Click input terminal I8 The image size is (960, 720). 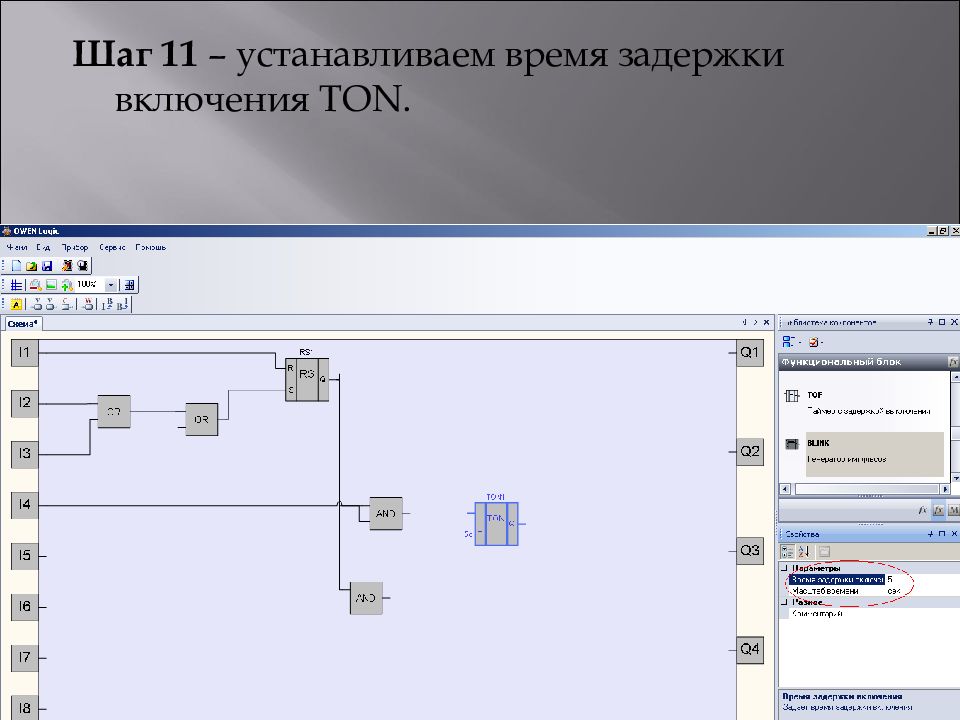(x=24, y=708)
